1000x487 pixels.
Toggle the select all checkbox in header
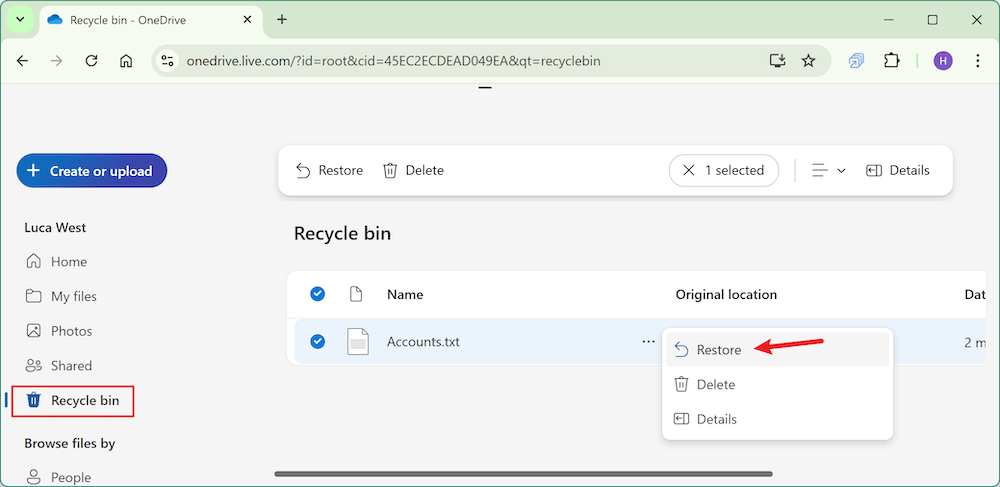pos(318,294)
